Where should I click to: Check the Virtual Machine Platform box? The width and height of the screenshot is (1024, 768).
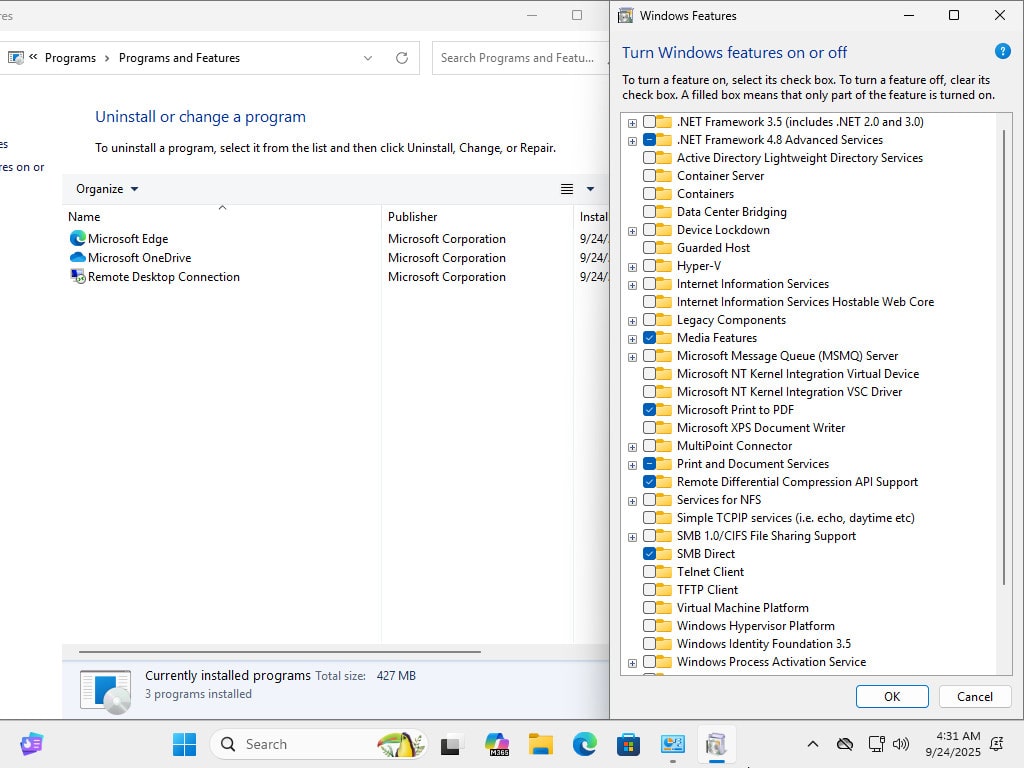pos(650,608)
